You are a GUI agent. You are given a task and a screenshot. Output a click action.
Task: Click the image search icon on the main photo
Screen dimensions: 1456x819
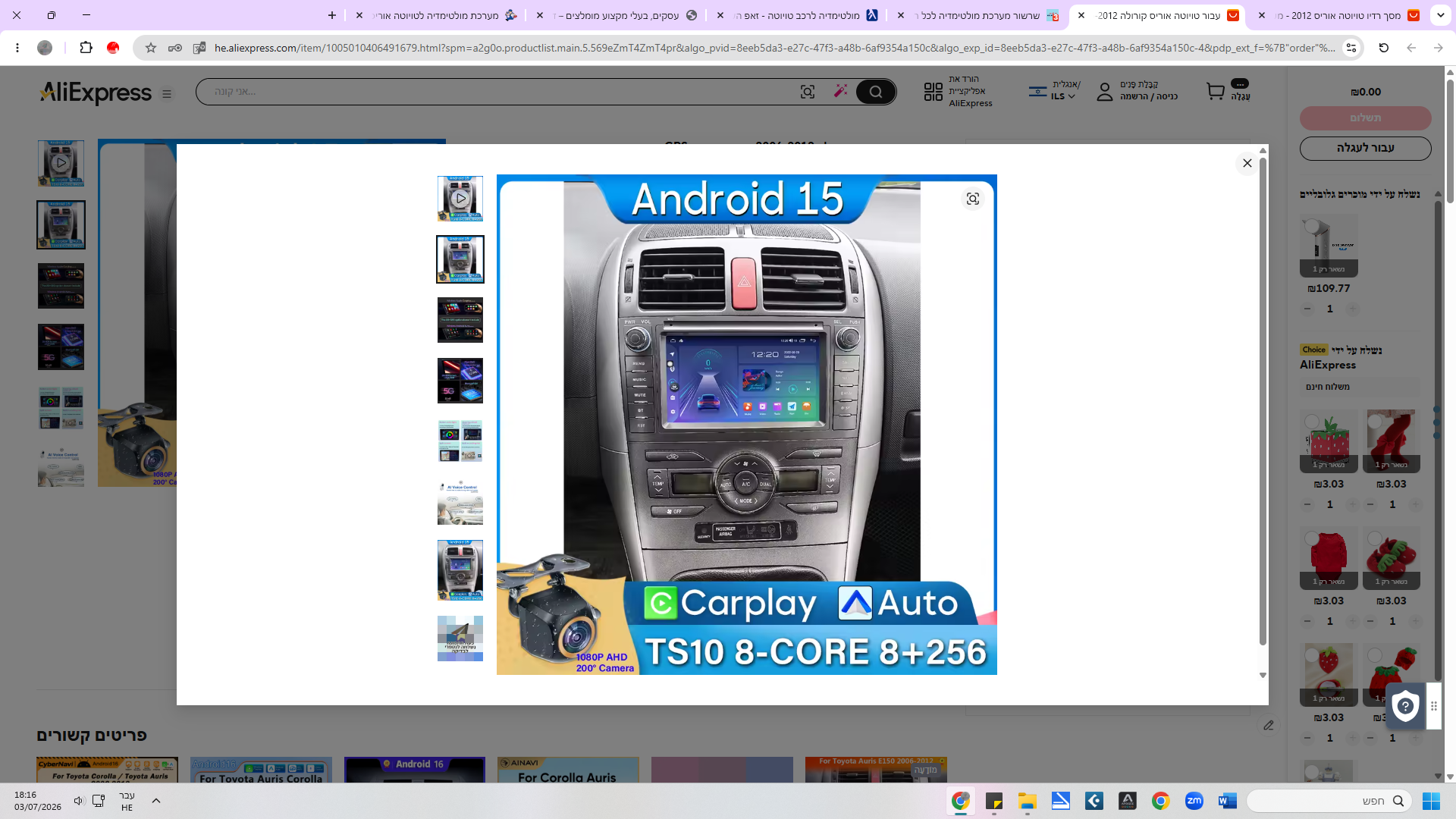973,199
